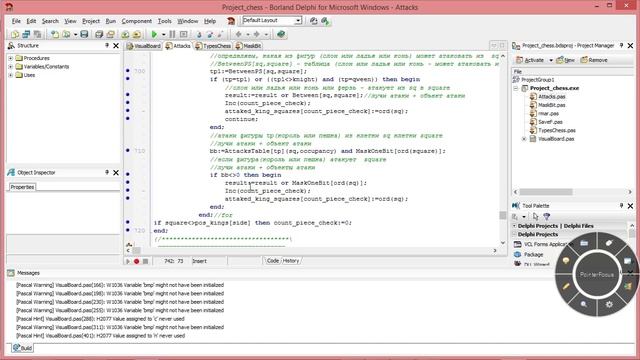The width and height of the screenshot is (640, 360).
Task: Click the Add File to Project icon
Action: pyautogui.click(x=125, y=34)
